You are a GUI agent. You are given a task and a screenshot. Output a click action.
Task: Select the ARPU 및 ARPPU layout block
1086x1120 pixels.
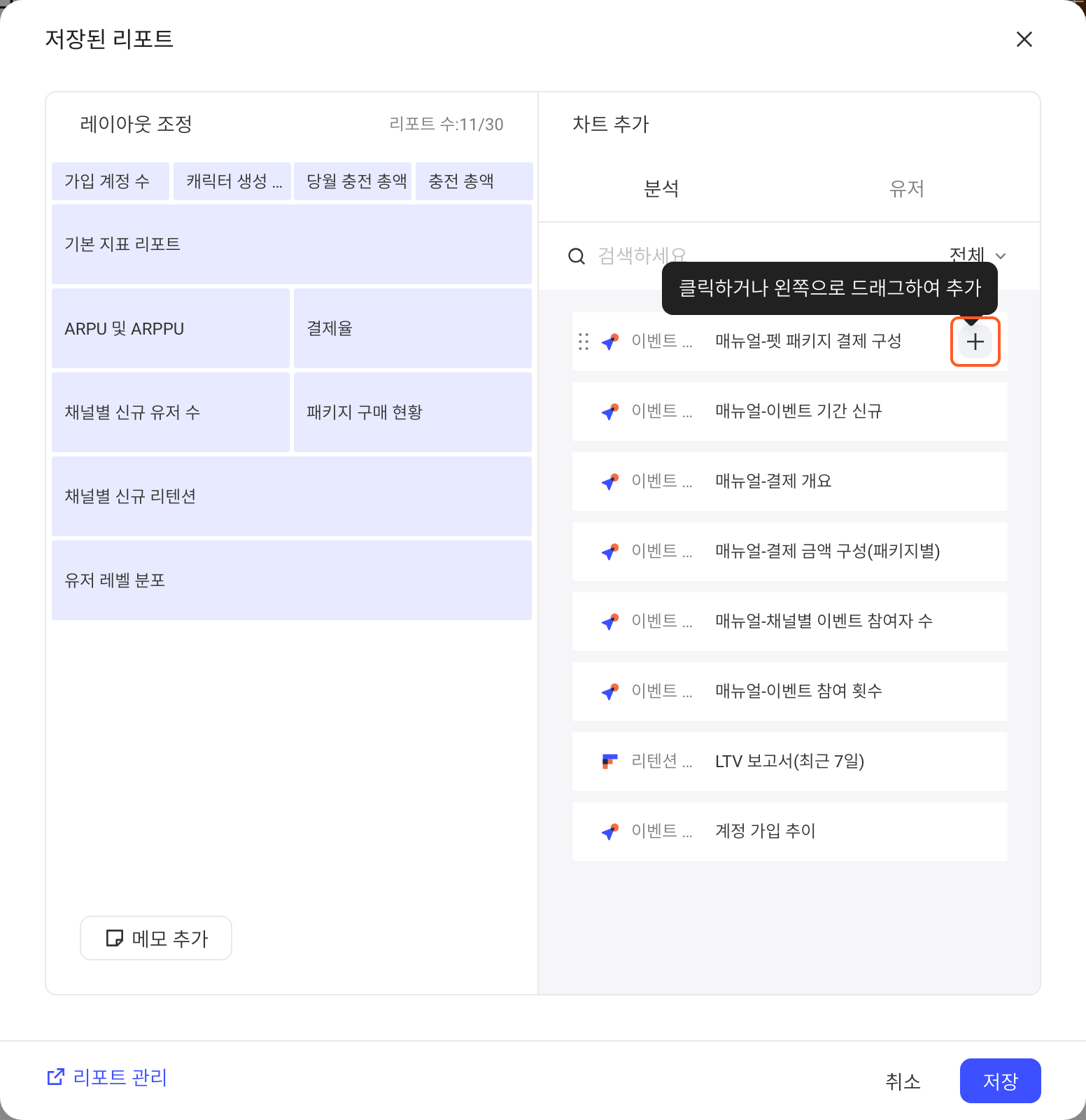tap(171, 328)
